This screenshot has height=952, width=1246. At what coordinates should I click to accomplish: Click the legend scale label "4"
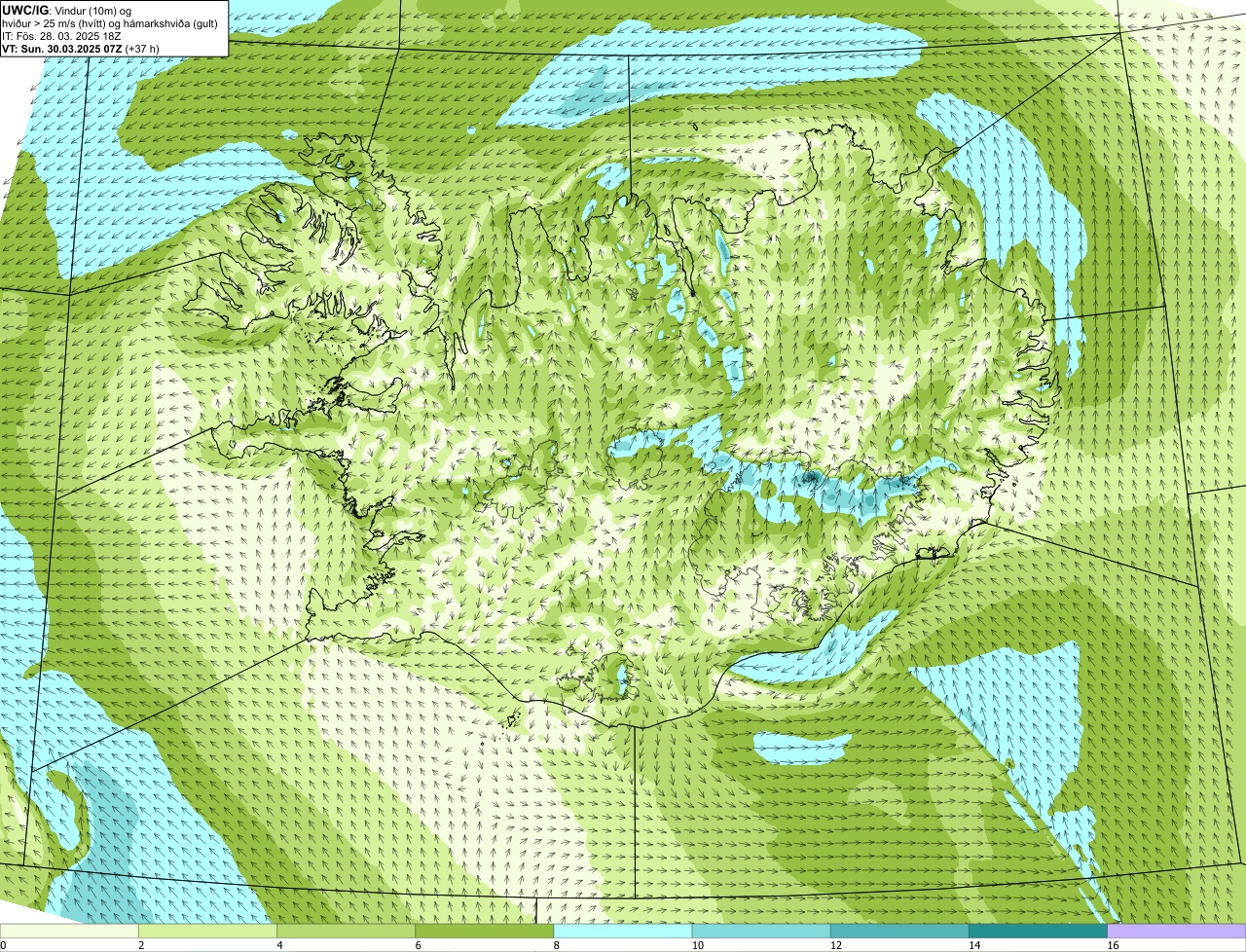[279, 945]
